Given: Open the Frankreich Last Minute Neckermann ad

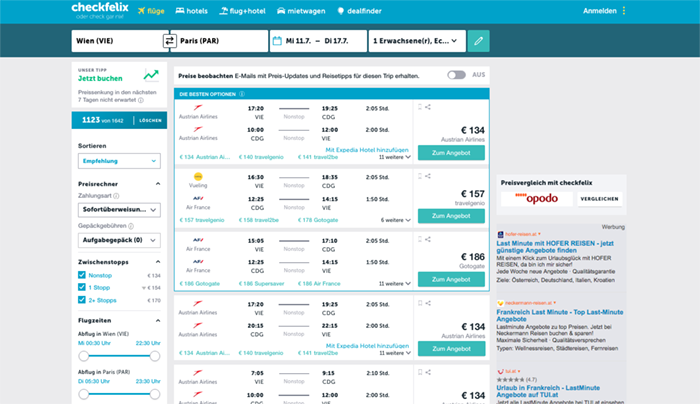Looking at the screenshot, I should tap(560, 316).
